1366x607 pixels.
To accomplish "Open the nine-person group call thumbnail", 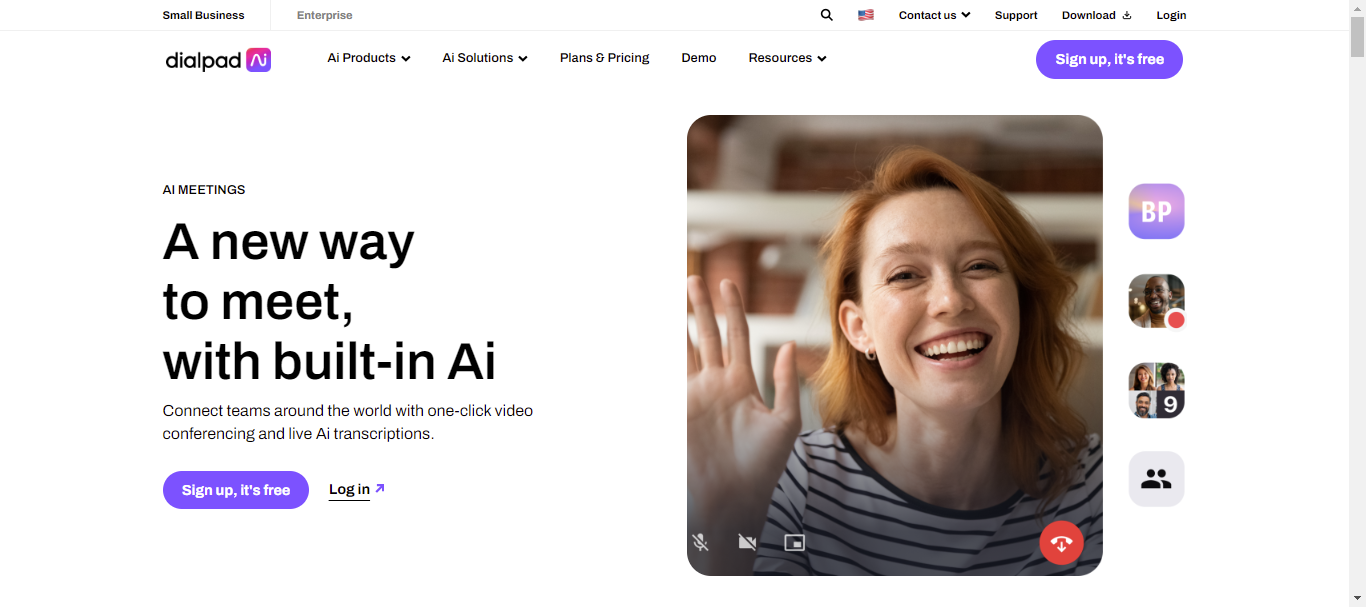I will (x=1156, y=390).
